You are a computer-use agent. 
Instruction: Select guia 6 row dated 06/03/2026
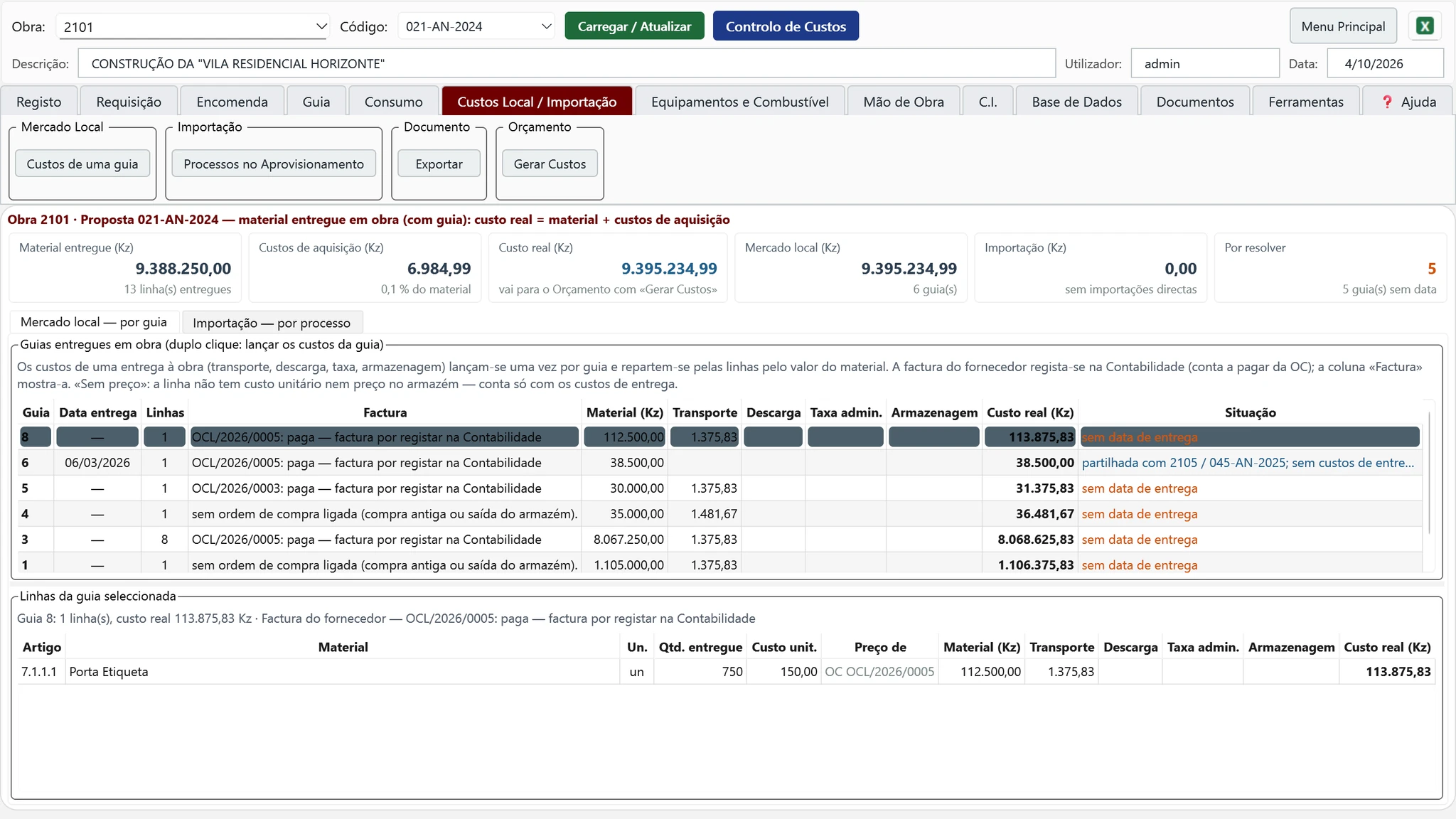(719, 463)
